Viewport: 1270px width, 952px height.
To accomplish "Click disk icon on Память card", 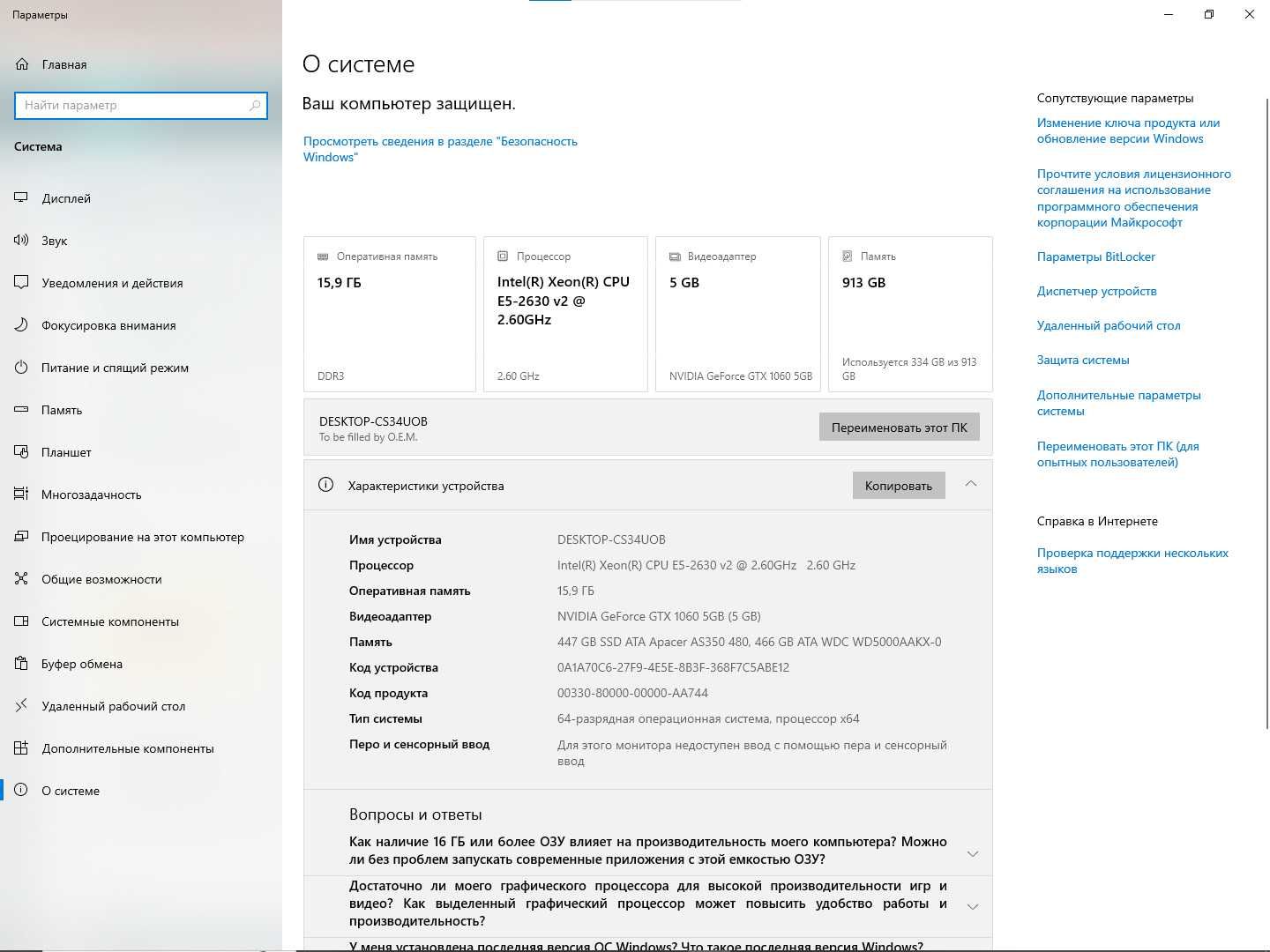I will tap(848, 257).
